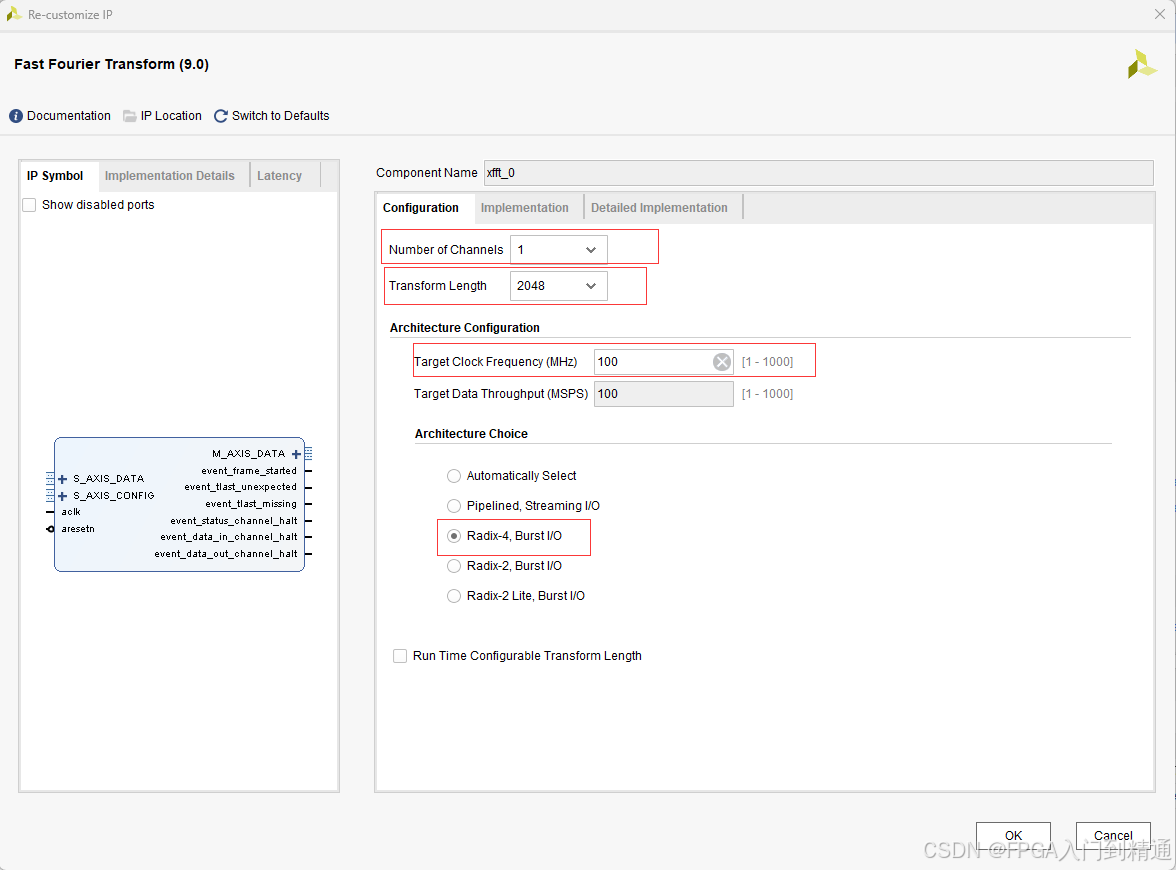Click the Fast Fourier Transform (9.0) title
Image resolution: width=1176 pixels, height=870 pixels.
click(112, 64)
